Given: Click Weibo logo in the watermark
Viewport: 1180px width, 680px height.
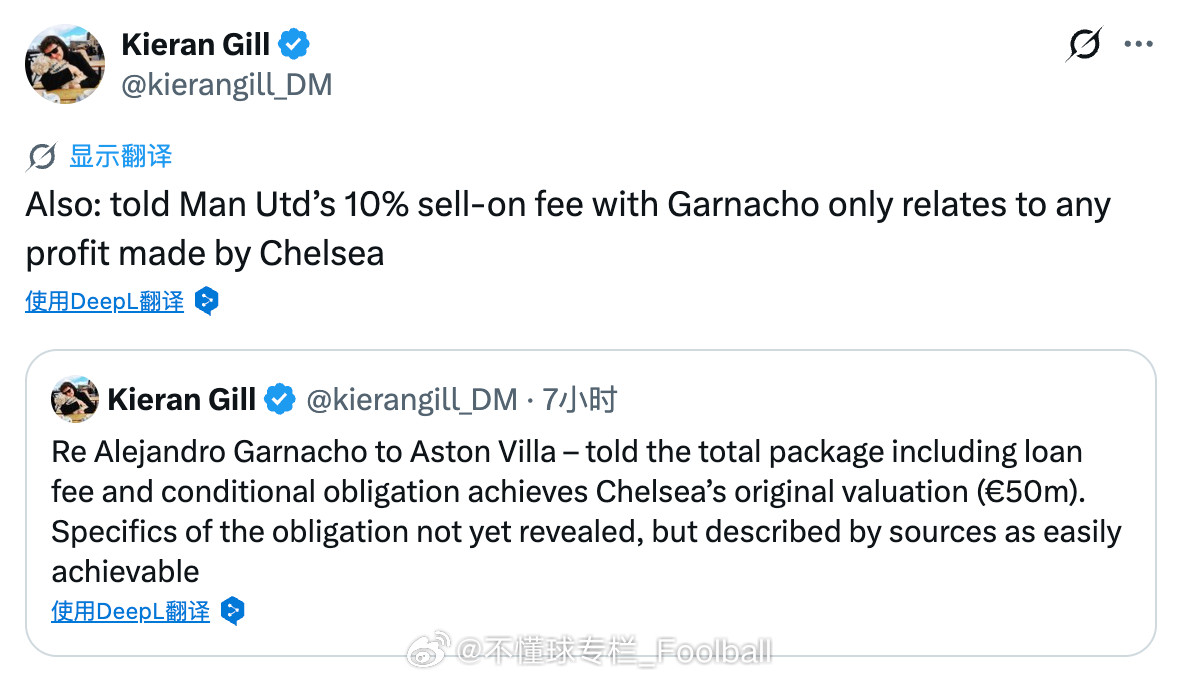Looking at the screenshot, I should (428, 650).
